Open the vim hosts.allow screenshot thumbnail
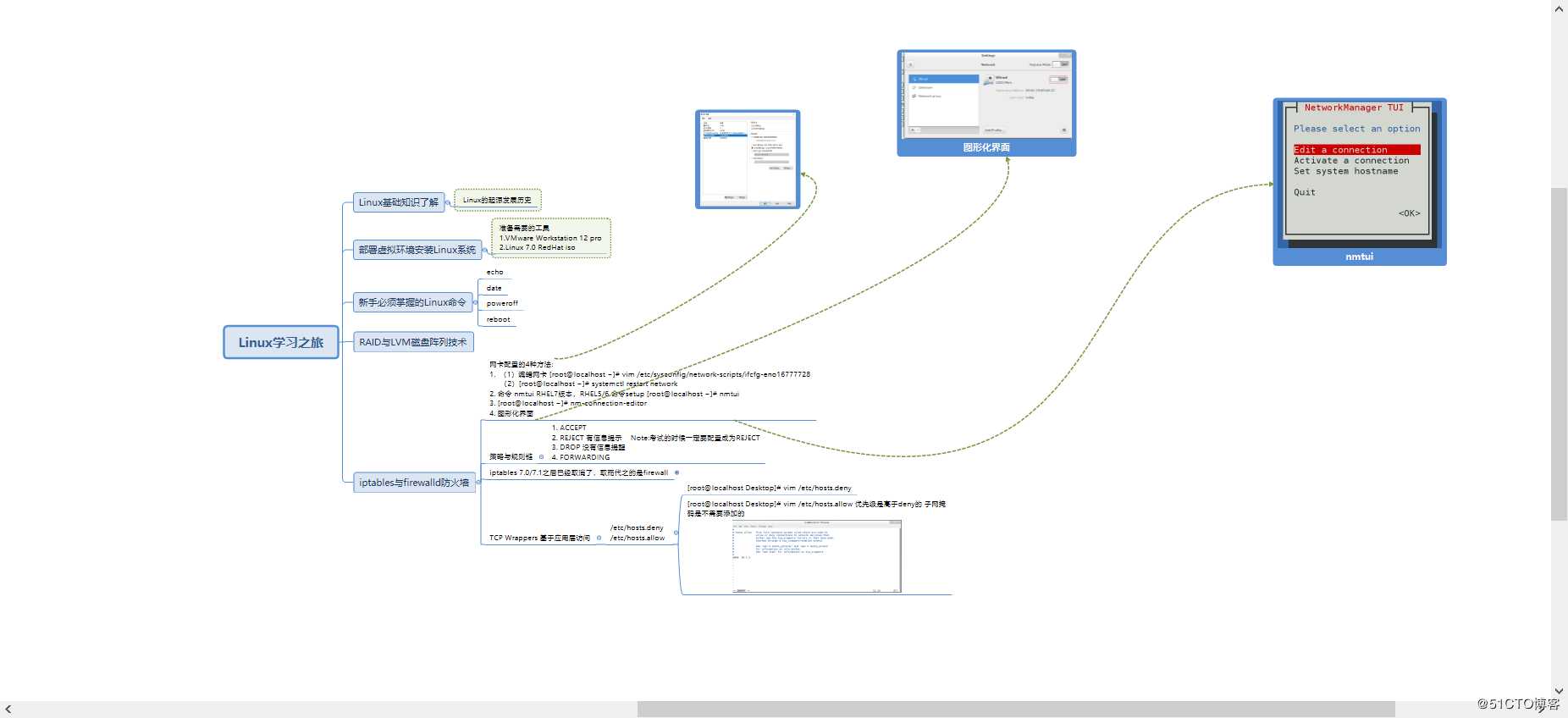Image resolution: width=1568 pixels, height=718 pixels. [817, 556]
